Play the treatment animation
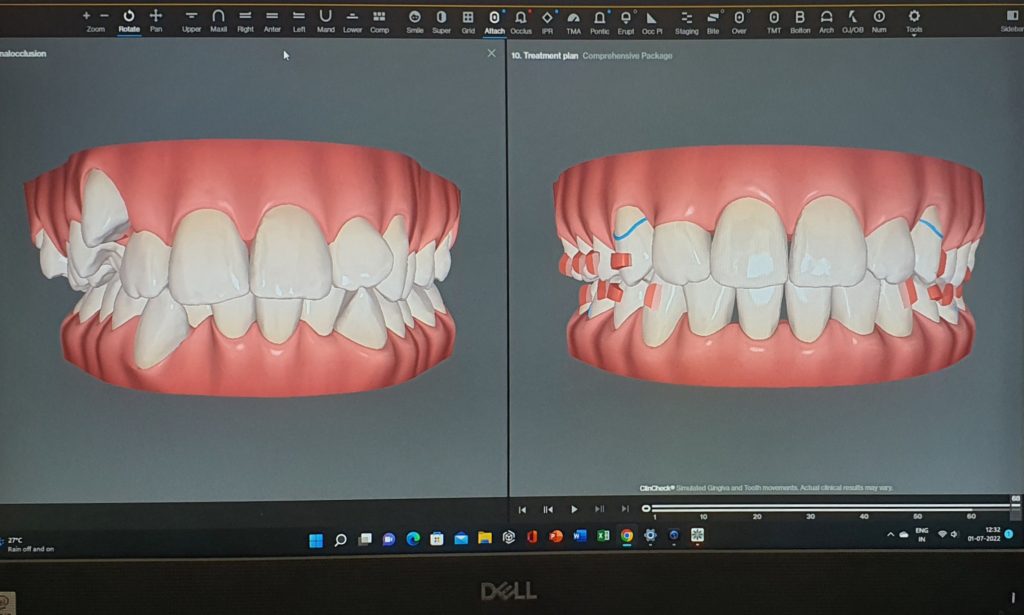The height and width of the screenshot is (615, 1024). tap(572, 508)
